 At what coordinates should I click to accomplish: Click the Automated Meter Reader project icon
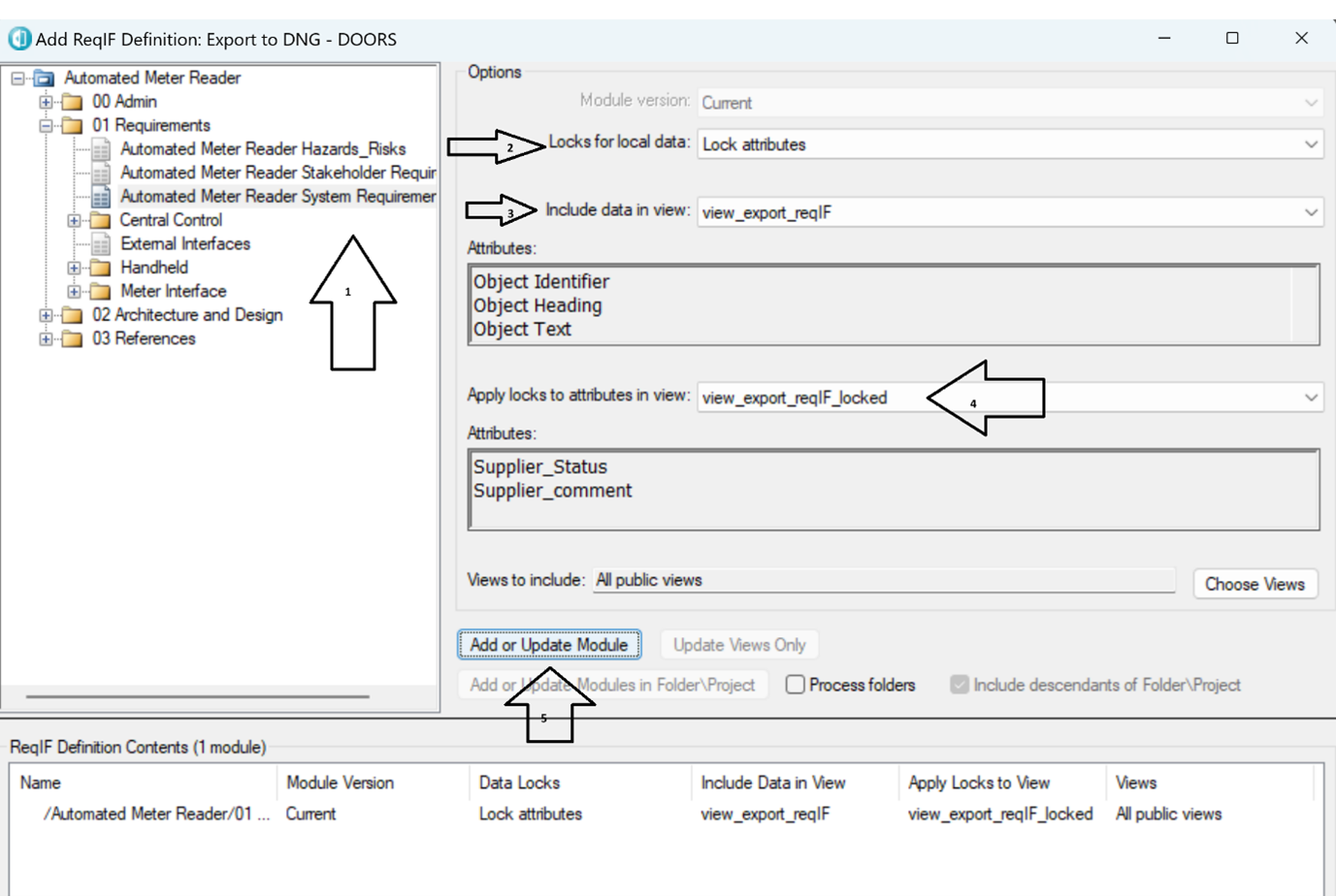click(44, 78)
